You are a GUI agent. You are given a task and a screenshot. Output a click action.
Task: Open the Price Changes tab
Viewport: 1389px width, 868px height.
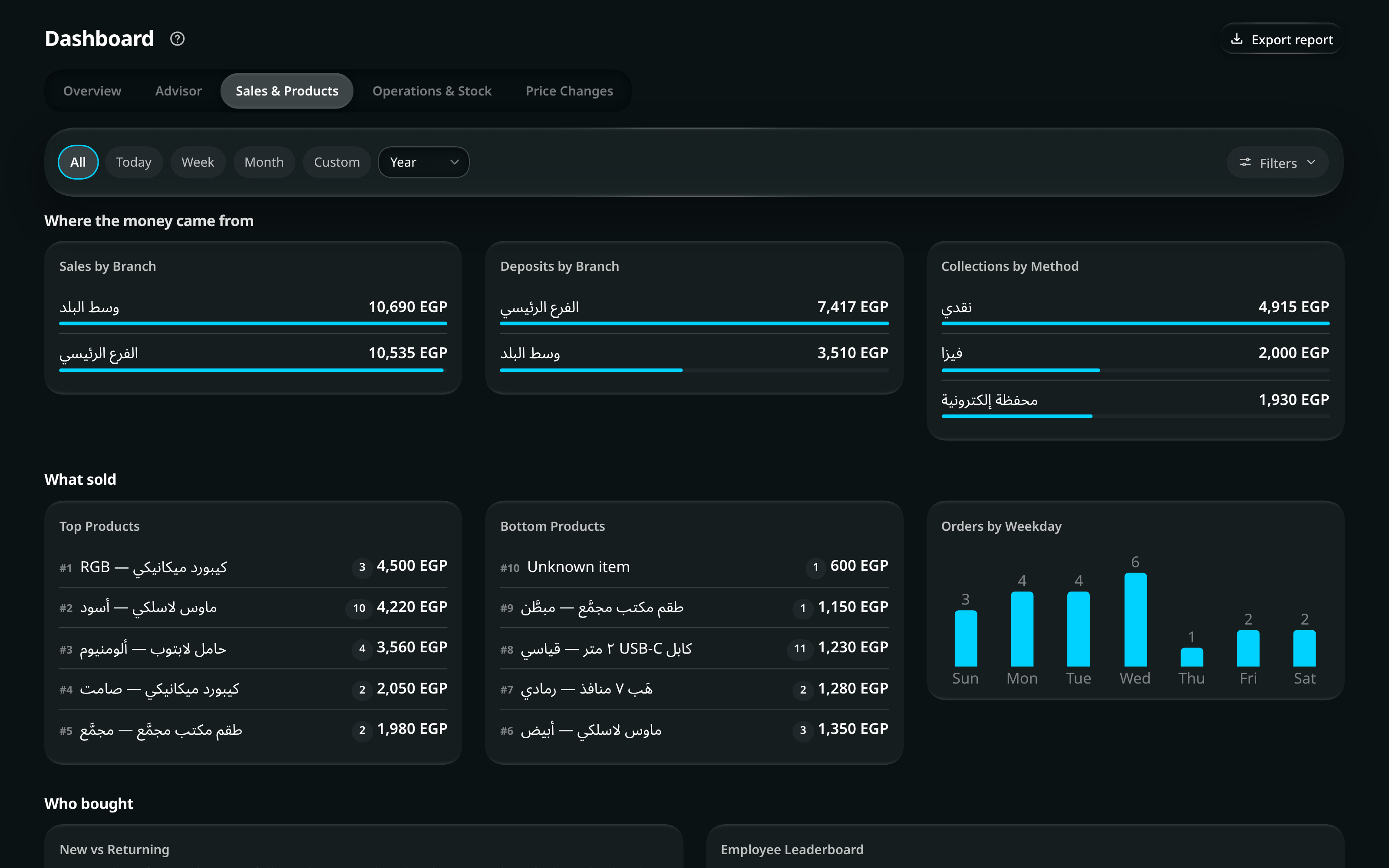tap(570, 91)
